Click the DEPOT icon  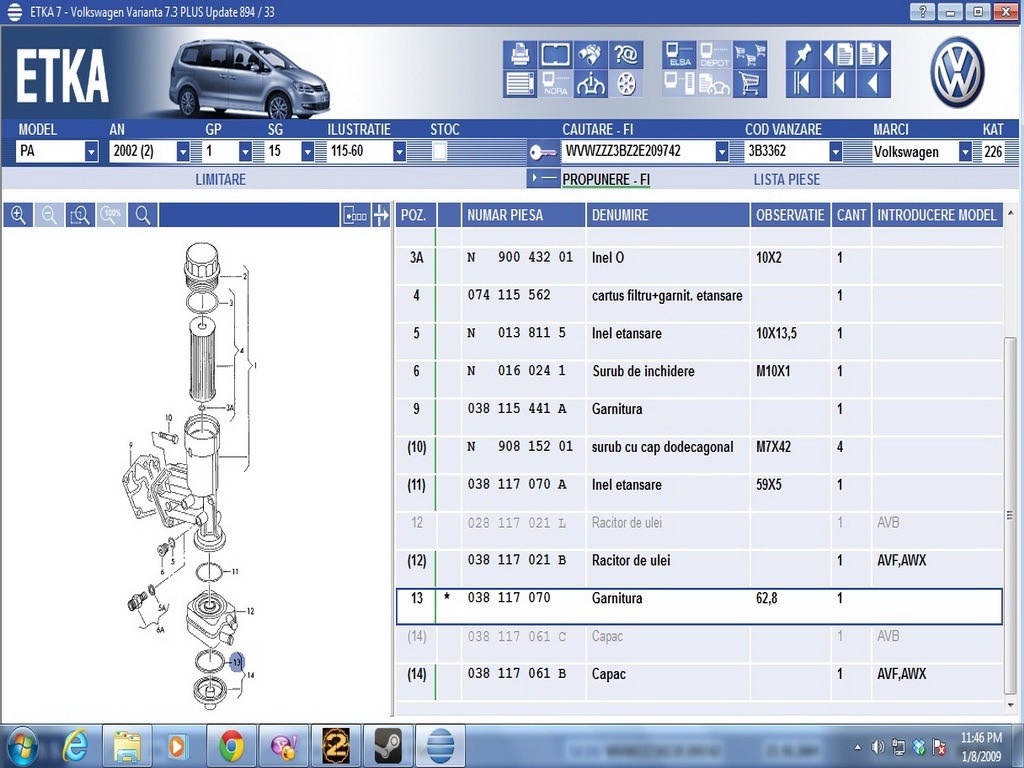click(714, 54)
